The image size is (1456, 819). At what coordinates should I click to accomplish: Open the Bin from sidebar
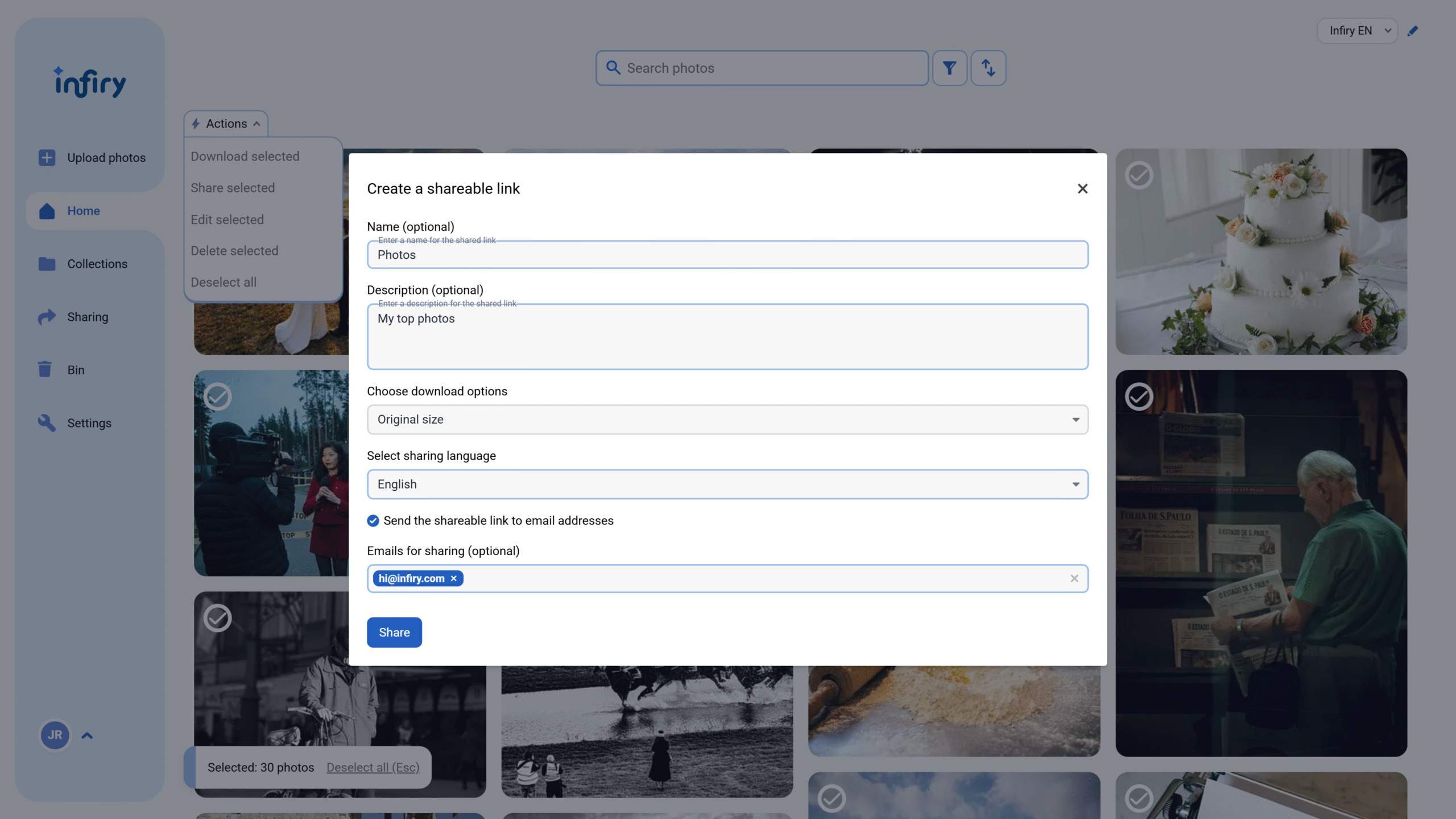(x=76, y=370)
